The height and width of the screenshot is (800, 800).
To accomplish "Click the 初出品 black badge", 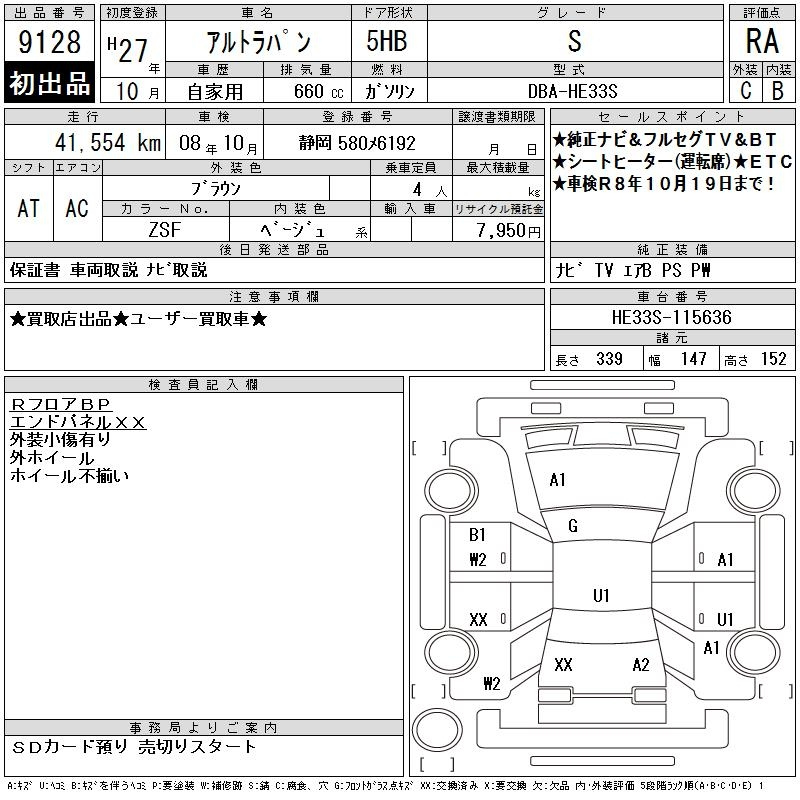I will click(50, 84).
